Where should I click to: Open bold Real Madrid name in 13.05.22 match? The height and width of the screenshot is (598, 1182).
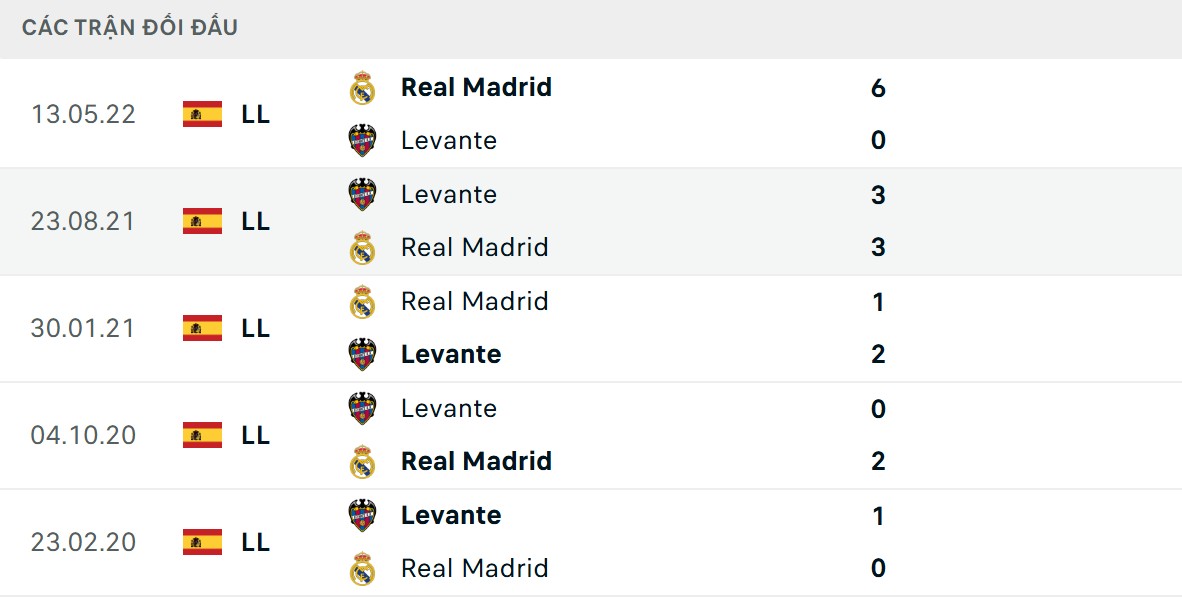pos(476,87)
